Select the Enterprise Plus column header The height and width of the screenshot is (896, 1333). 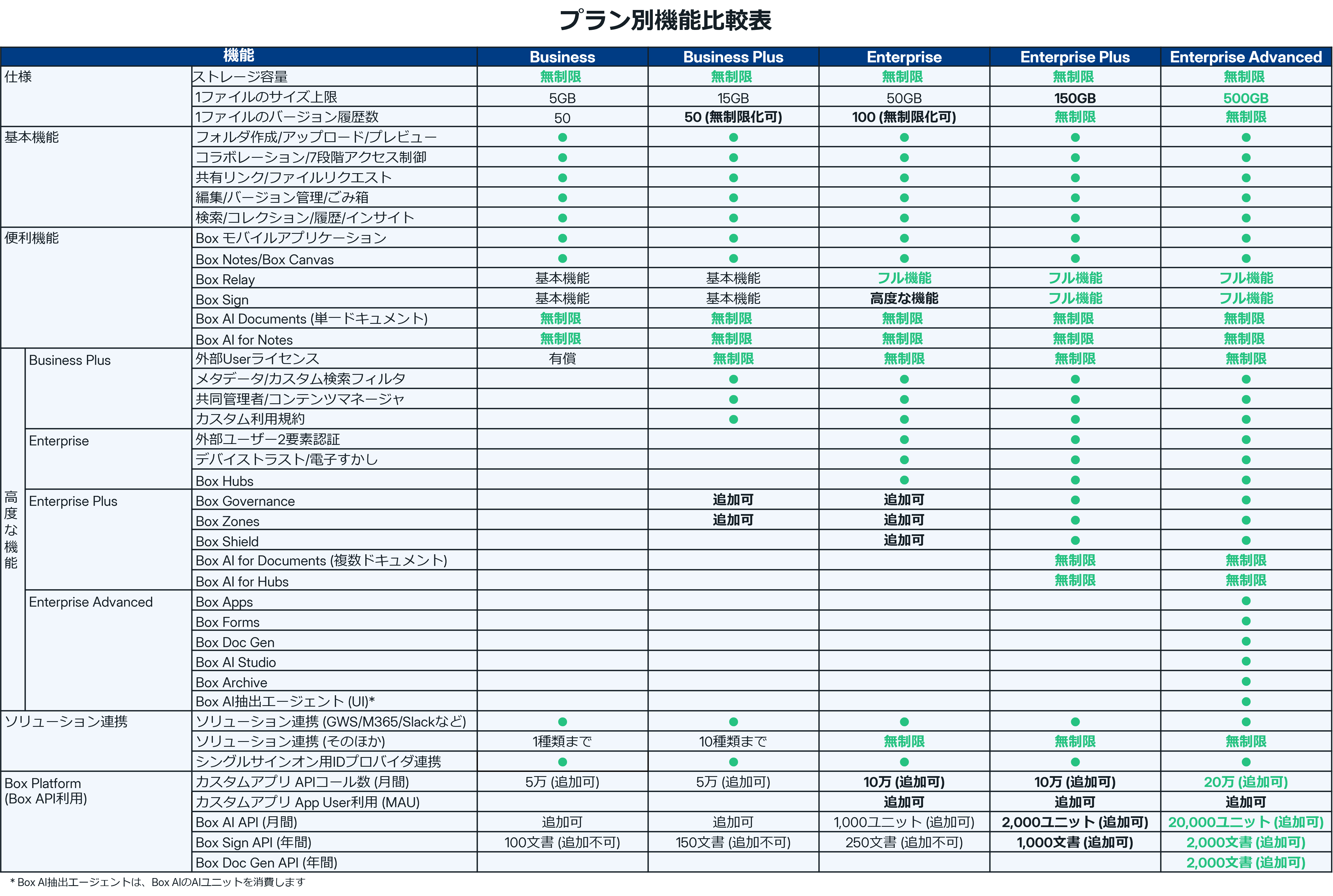1075,57
